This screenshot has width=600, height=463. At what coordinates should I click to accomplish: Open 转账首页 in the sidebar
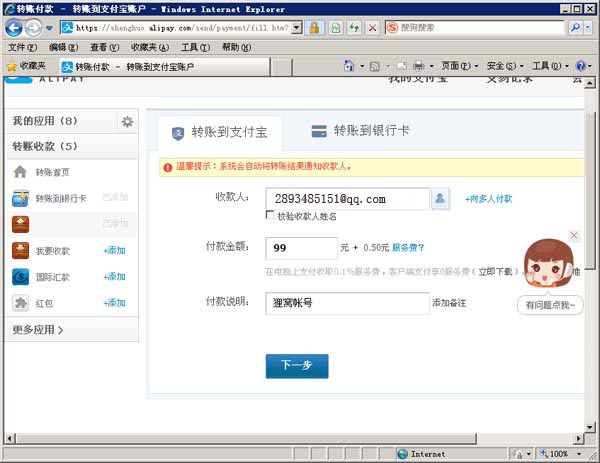point(52,172)
